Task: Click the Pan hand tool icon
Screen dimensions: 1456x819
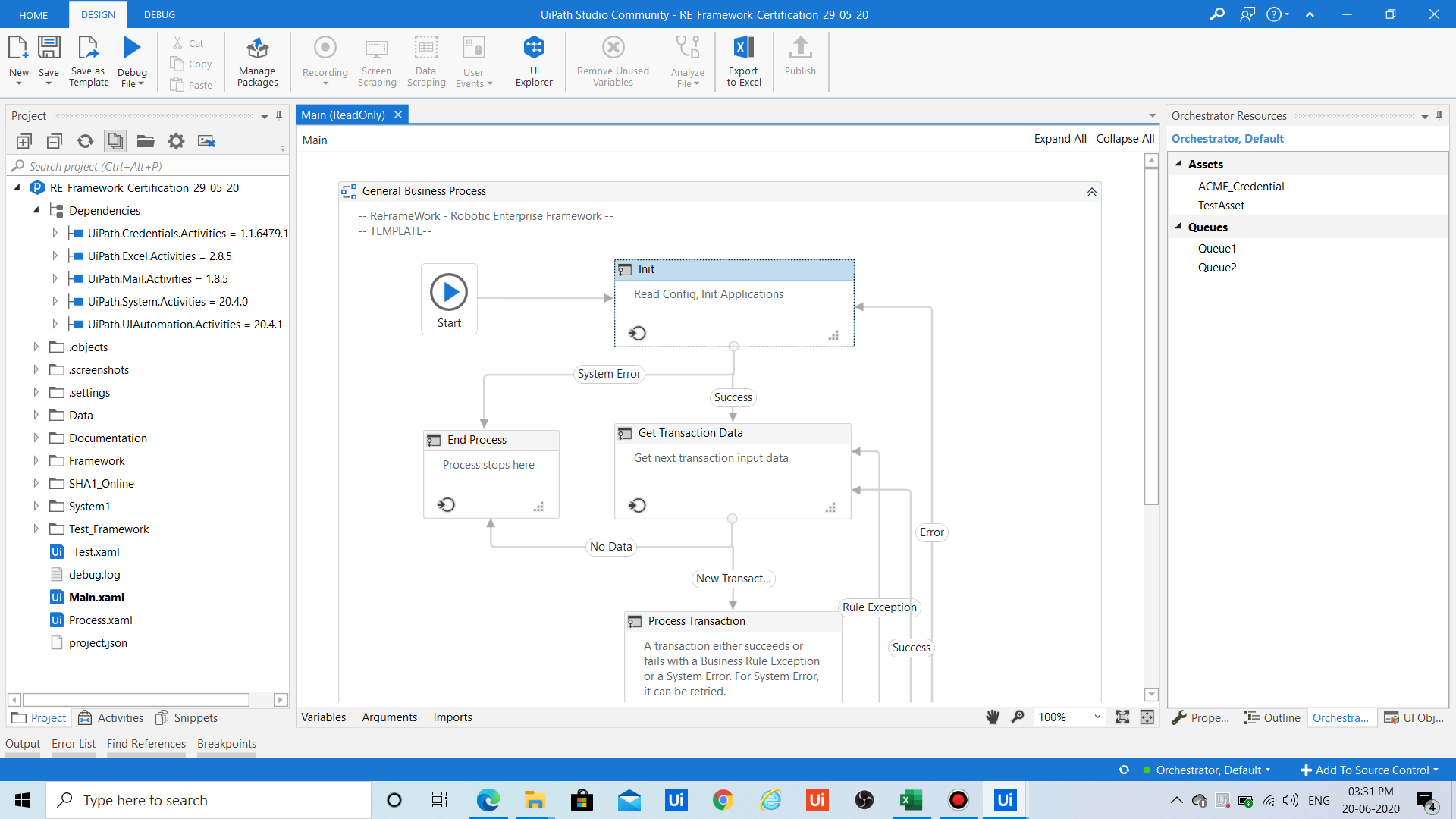Action: [992, 717]
